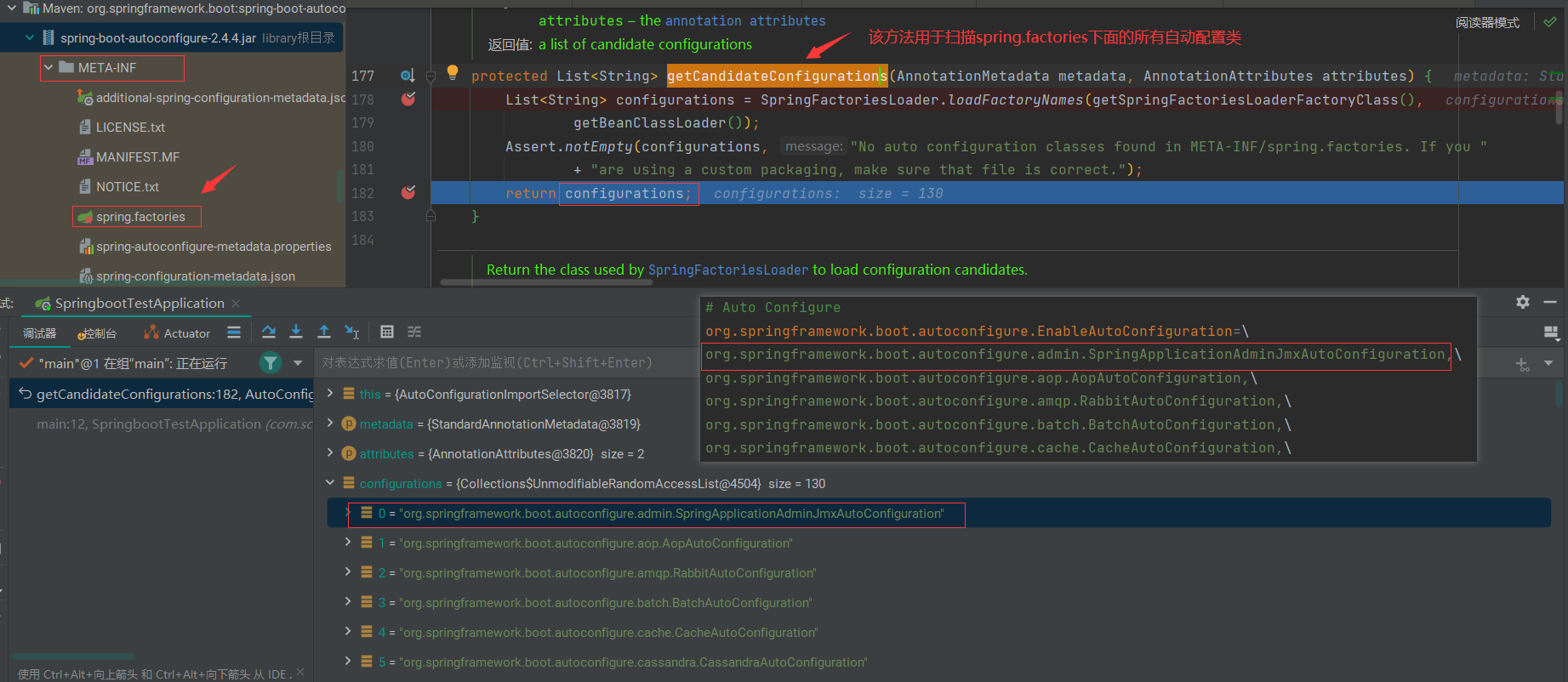Screen dimensions: 1568x682
Task: Close the SpringbootTestApplication debug tab
Action: (x=236, y=304)
